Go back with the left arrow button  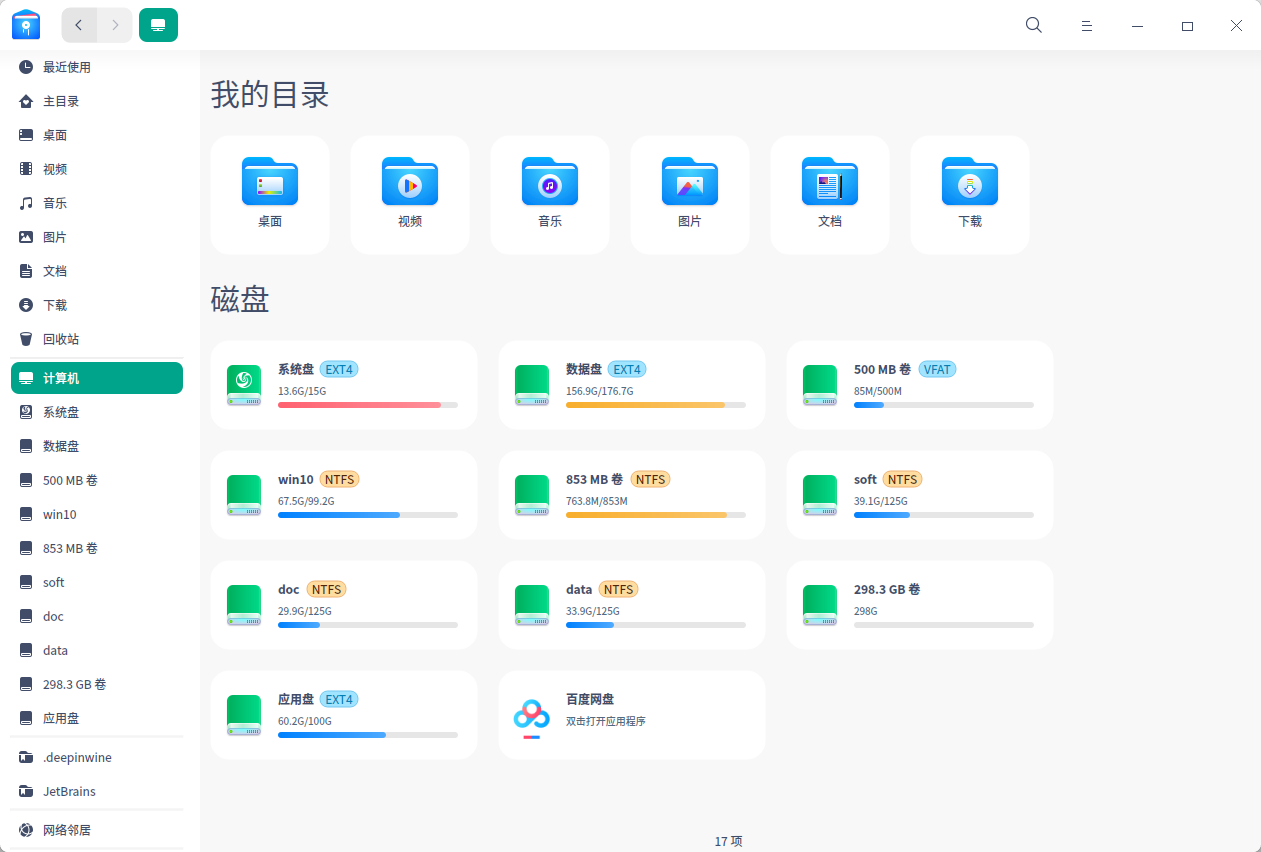[79, 25]
